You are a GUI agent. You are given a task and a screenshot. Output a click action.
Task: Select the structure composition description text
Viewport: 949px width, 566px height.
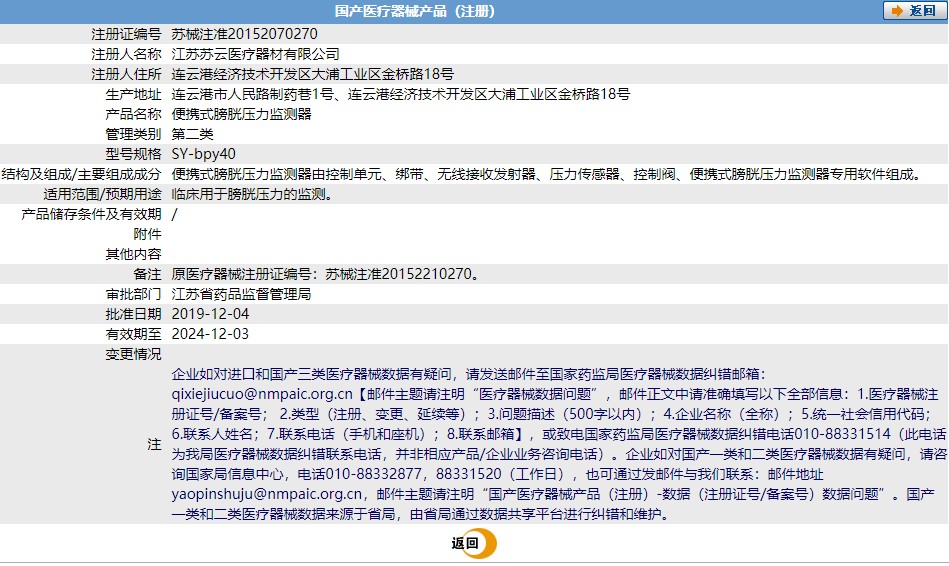coord(549,174)
